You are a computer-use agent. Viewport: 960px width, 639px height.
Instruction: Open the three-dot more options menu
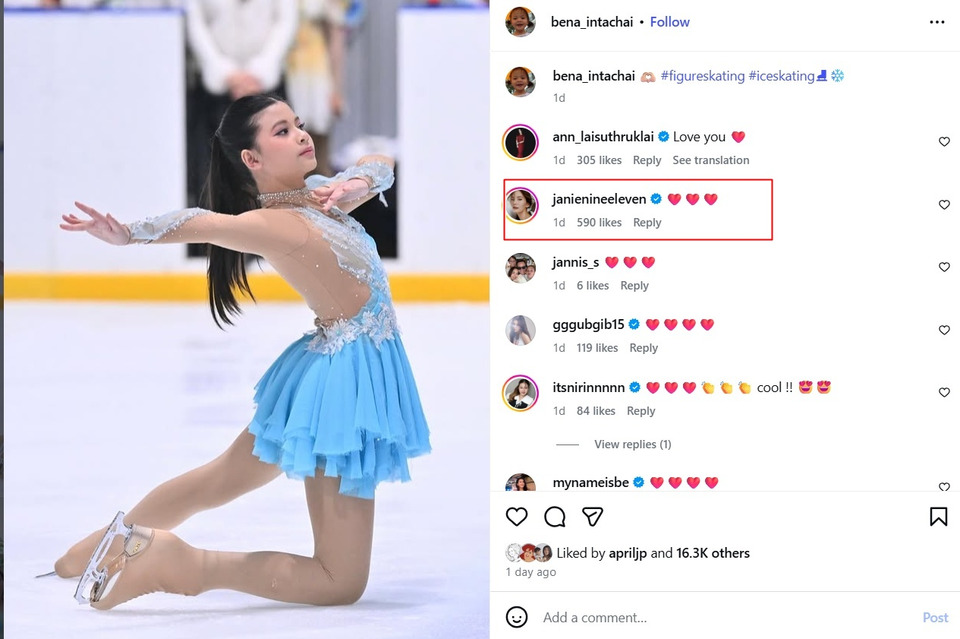tap(937, 22)
